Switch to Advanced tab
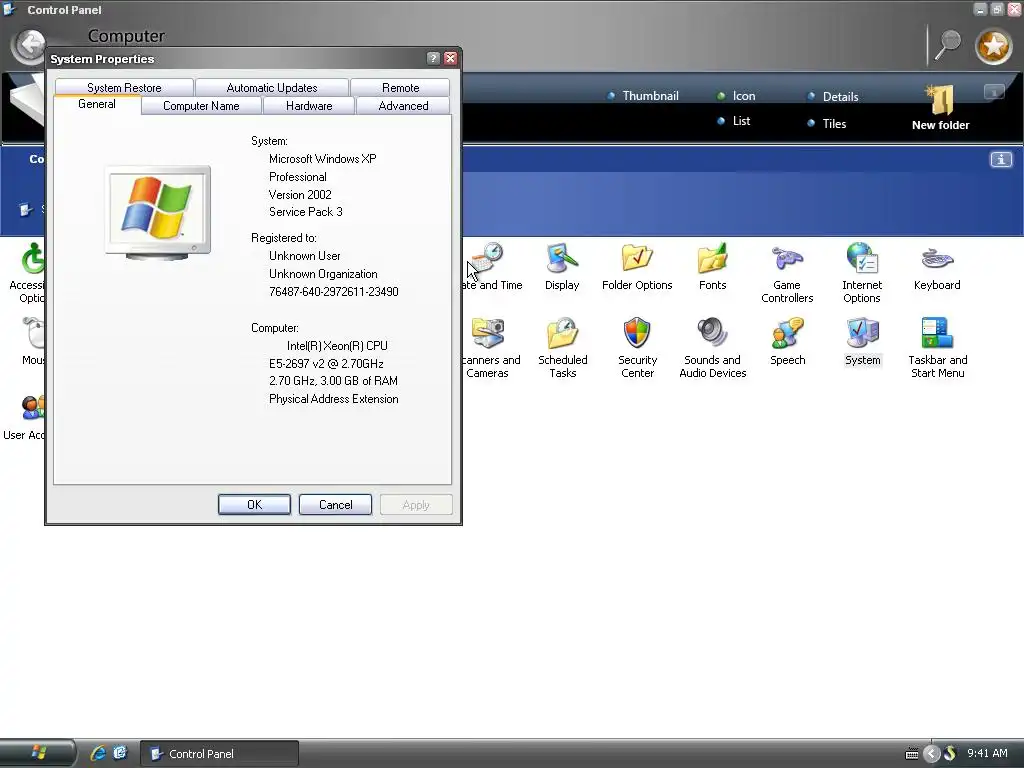This screenshot has height=768, width=1024. tap(404, 106)
